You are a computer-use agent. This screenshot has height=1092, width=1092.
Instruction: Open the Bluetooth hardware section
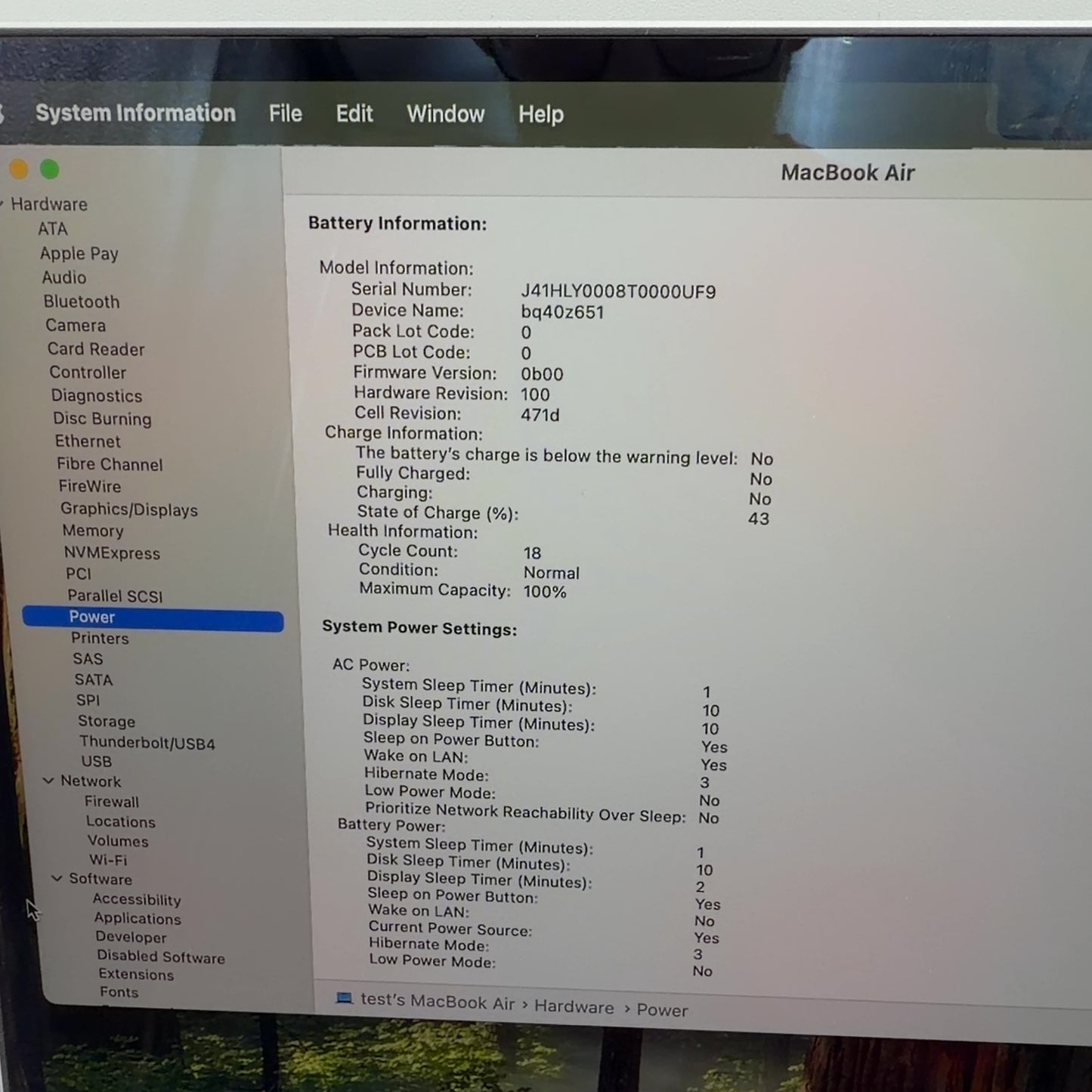point(82,302)
